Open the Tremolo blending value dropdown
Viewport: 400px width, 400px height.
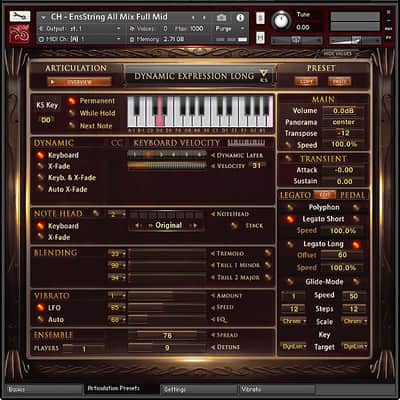coord(117,254)
